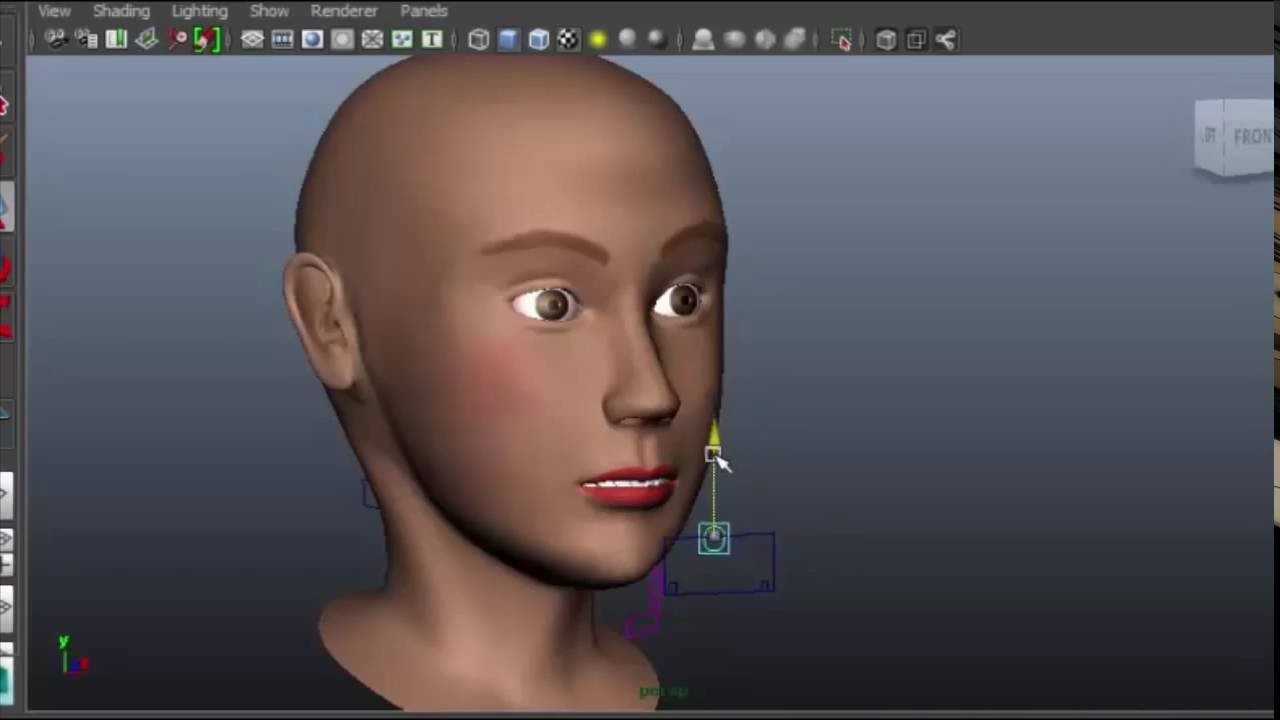This screenshot has height=720, width=1280.
Task: Enable the isolate select icon
Action: [843, 40]
